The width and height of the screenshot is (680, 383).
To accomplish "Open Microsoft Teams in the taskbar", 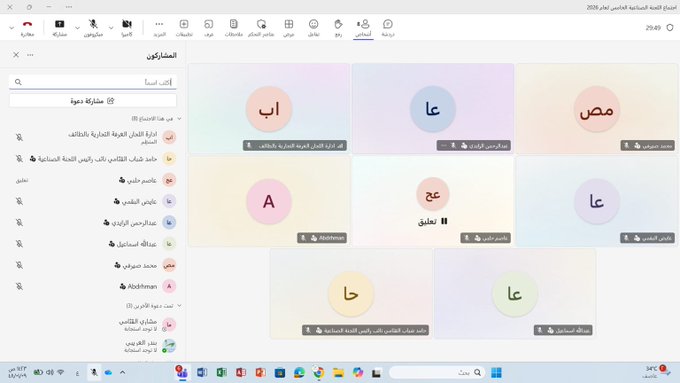I will point(182,372).
